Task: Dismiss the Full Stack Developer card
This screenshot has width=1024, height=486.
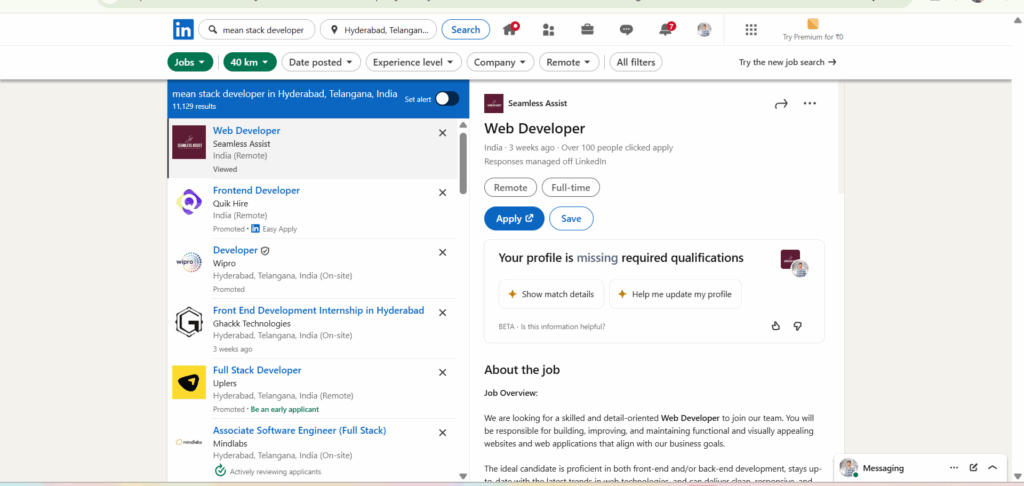Action: [442, 372]
